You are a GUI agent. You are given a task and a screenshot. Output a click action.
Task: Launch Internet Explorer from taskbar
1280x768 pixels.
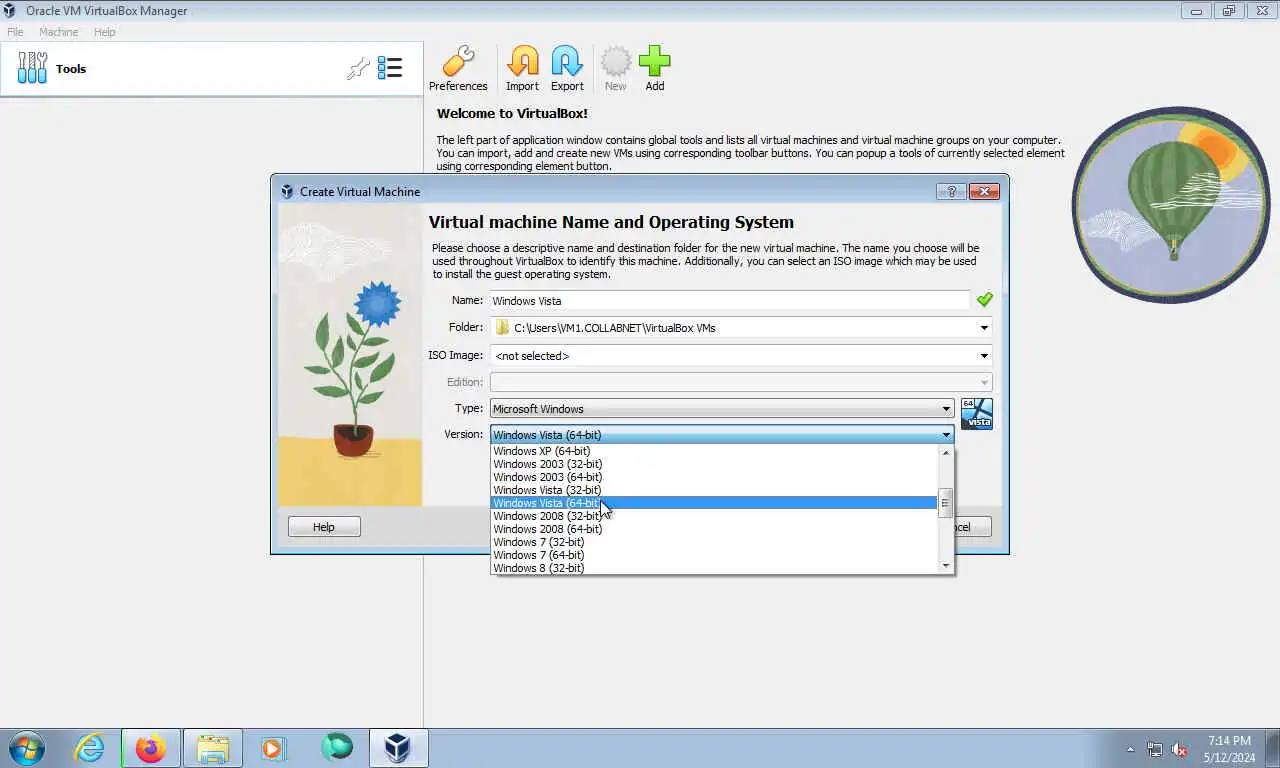coord(89,748)
